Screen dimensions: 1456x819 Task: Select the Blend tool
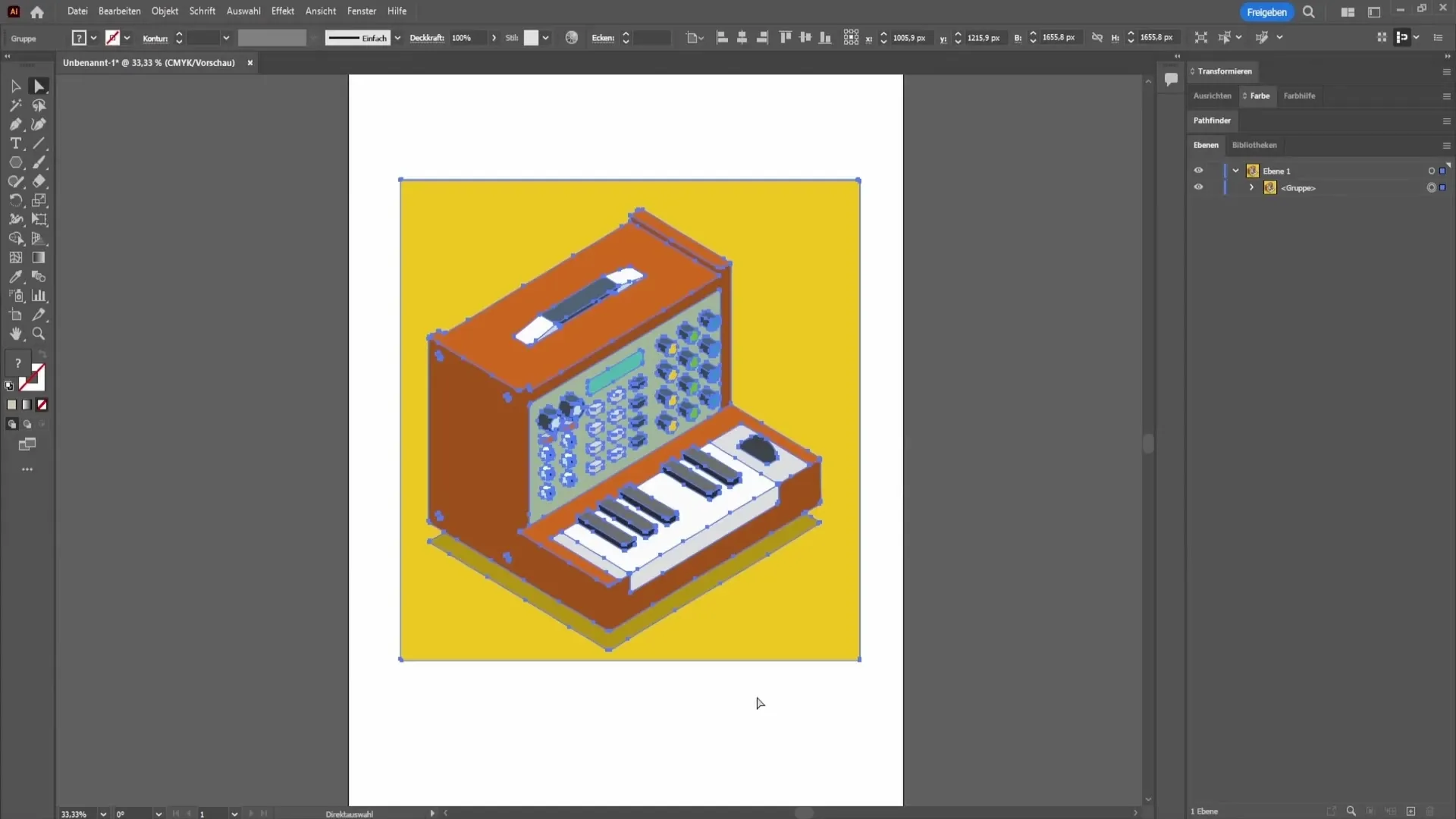39,277
